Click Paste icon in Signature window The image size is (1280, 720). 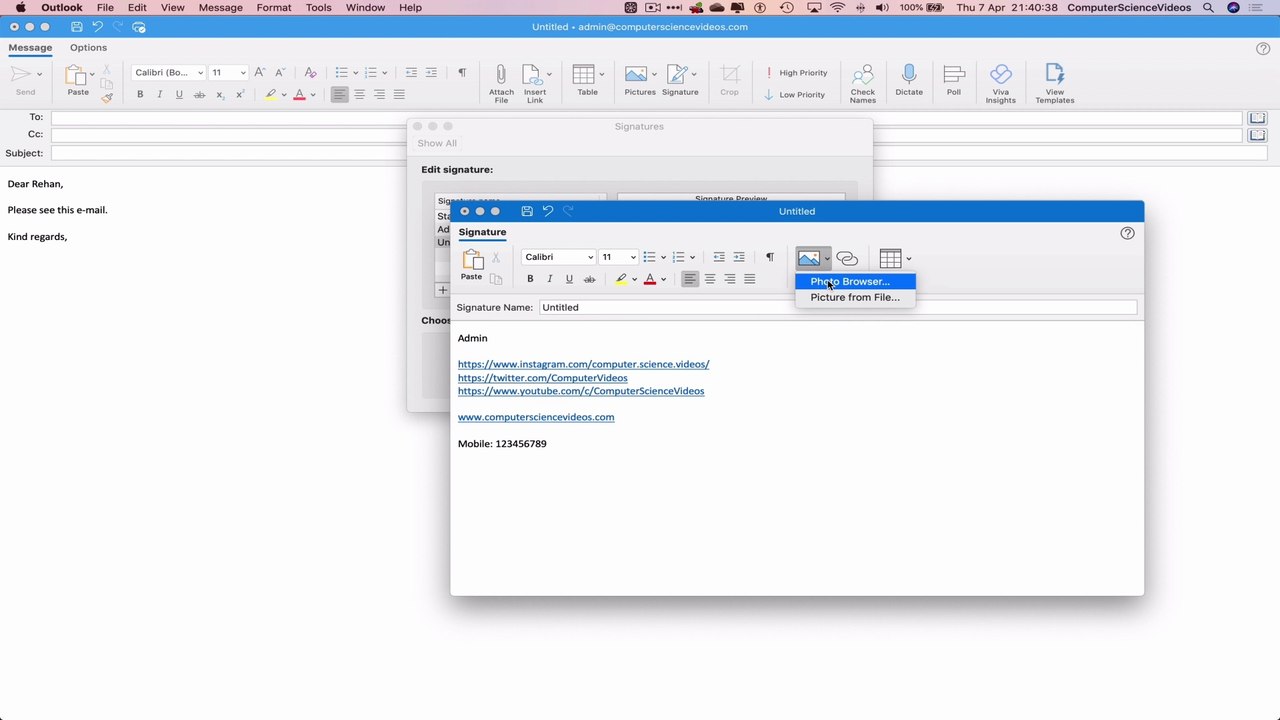472,264
